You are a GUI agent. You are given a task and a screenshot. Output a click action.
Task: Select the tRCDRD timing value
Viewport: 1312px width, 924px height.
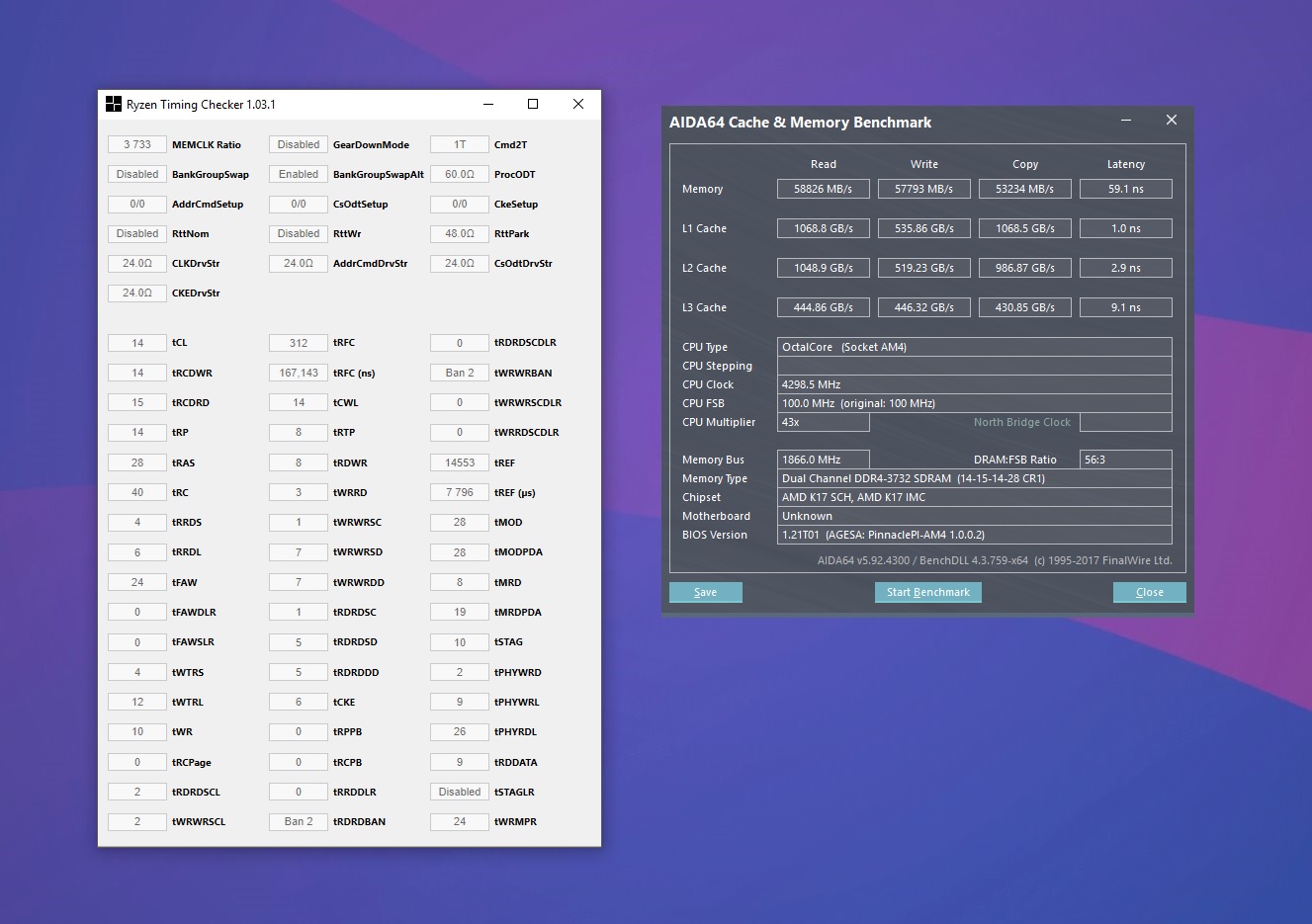(137, 402)
